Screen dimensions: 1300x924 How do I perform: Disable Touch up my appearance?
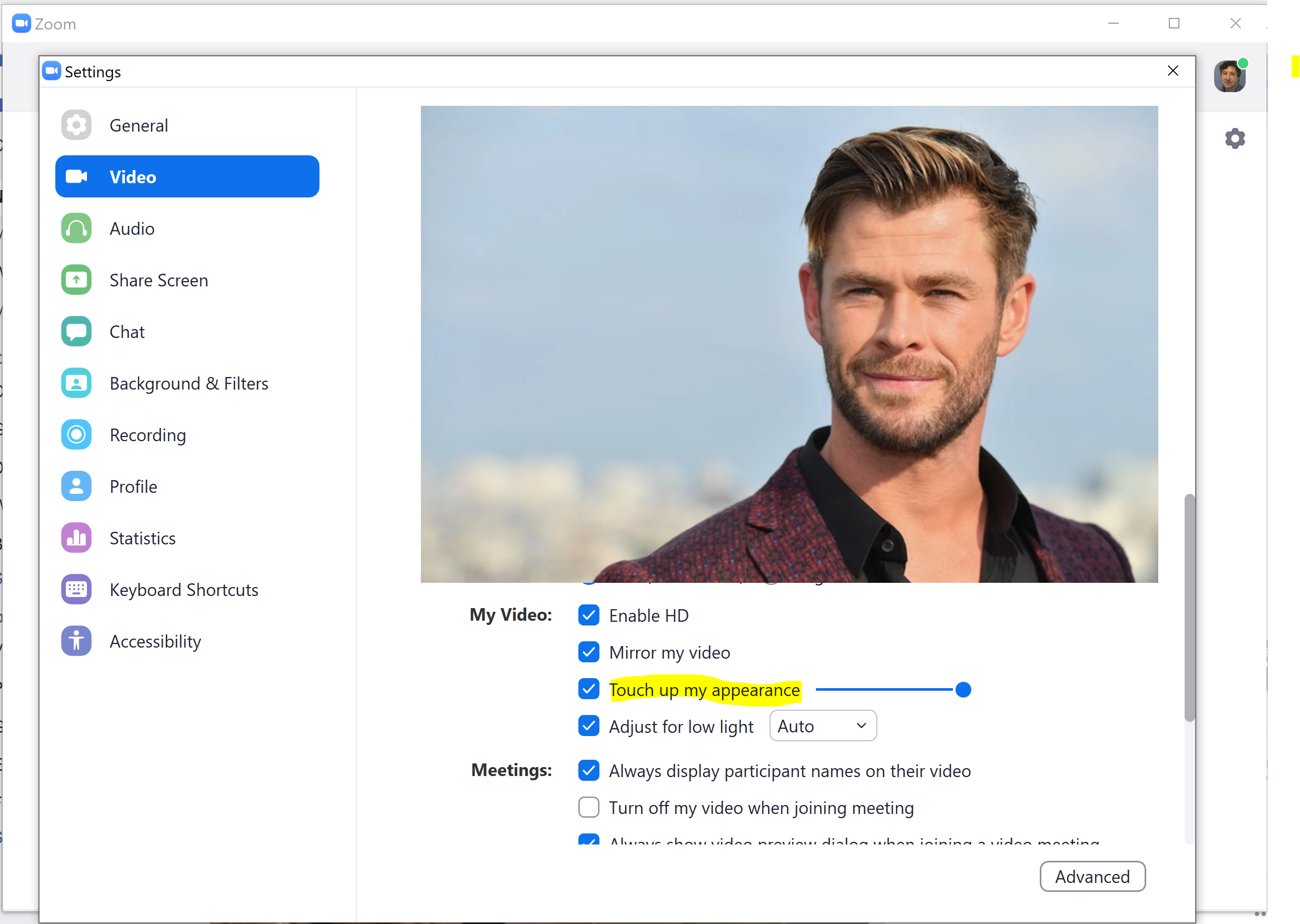pyautogui.click(x=588, y=689)
